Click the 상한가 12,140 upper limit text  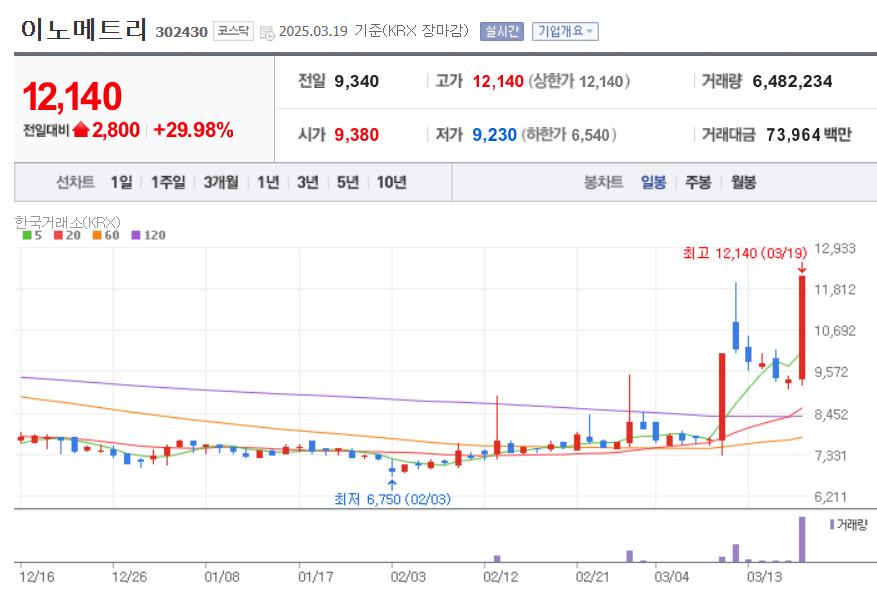pyautogui.click(x=579, y=82)
